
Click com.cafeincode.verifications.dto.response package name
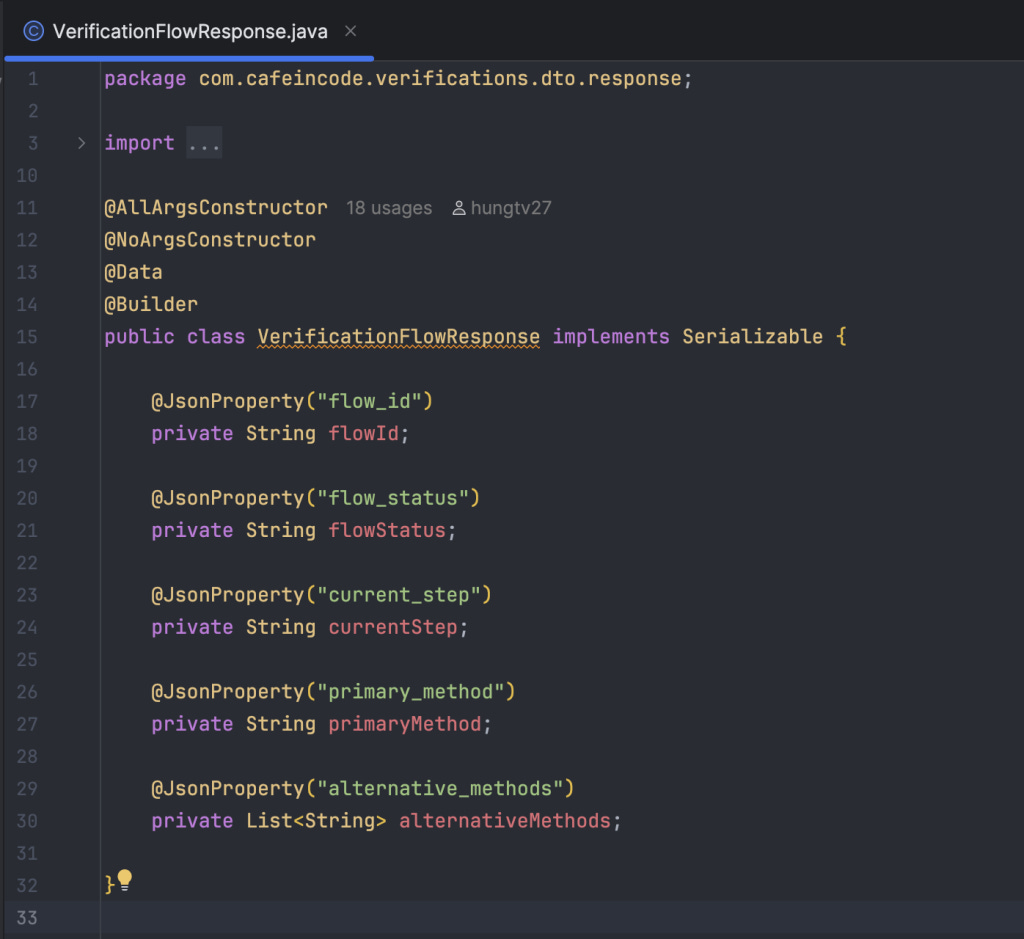coord(440,79)
